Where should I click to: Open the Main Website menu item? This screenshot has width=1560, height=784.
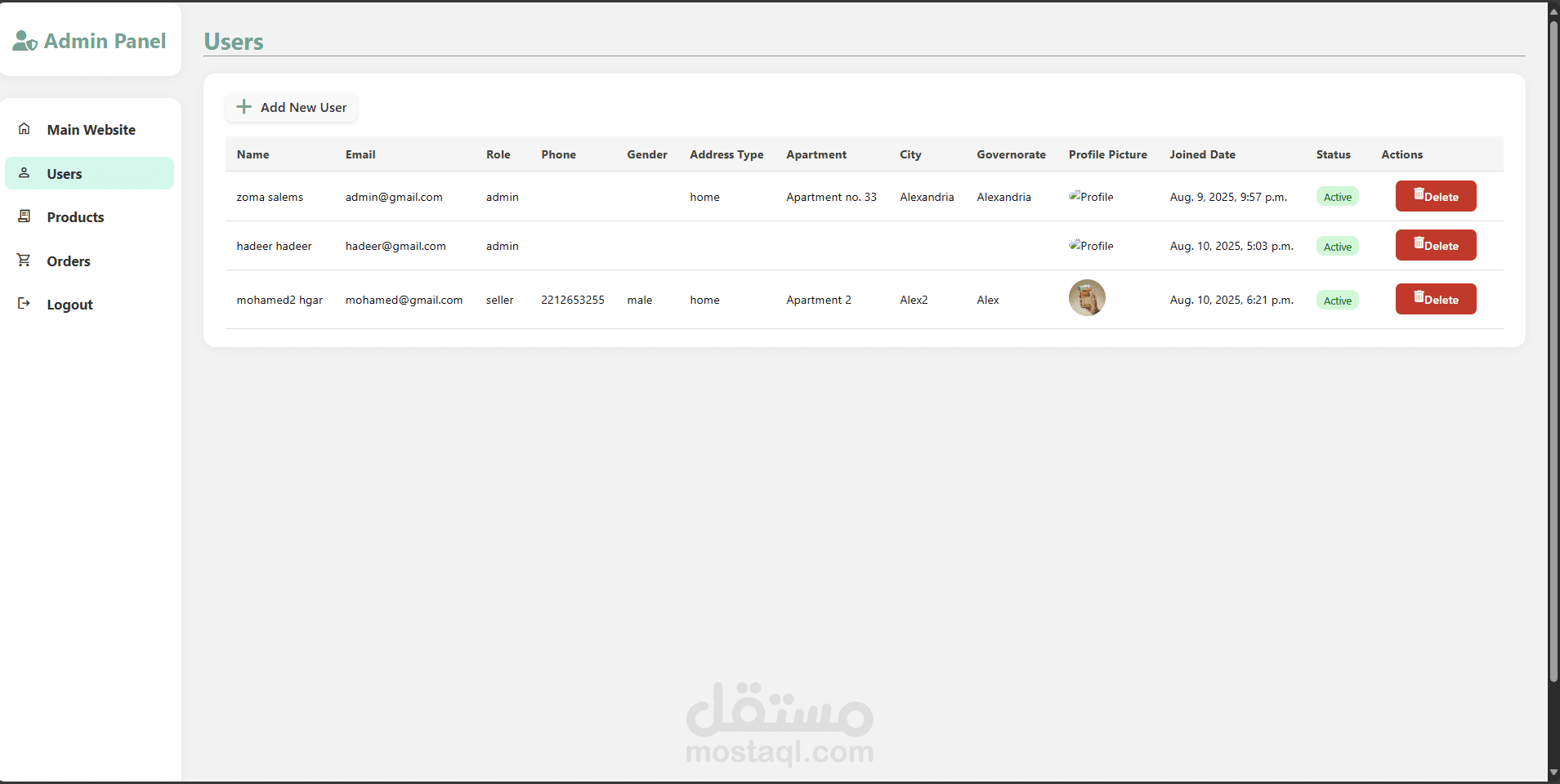tap(90, 130)
